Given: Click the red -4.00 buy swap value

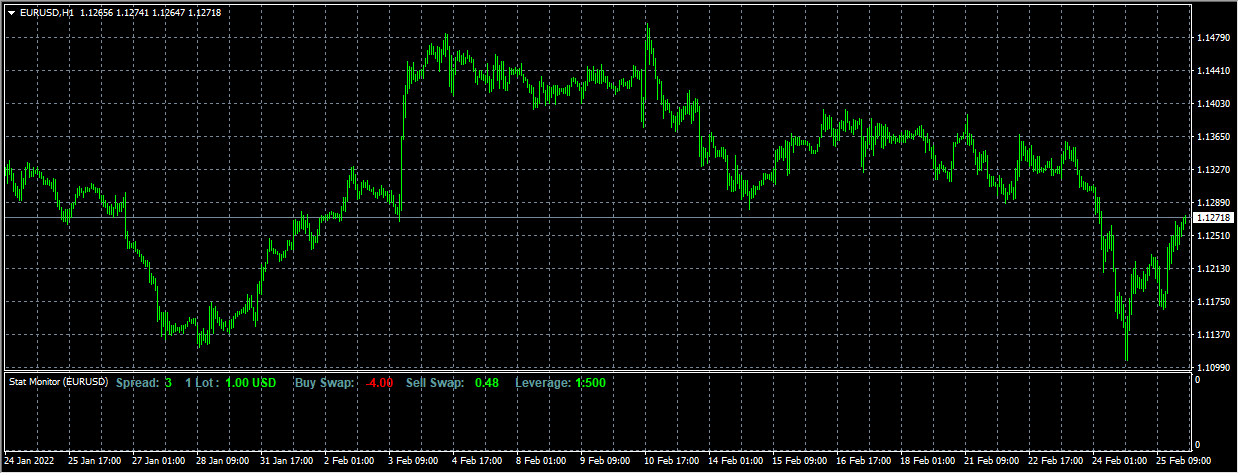Looking at the screenshot, I should coord(379,383).
